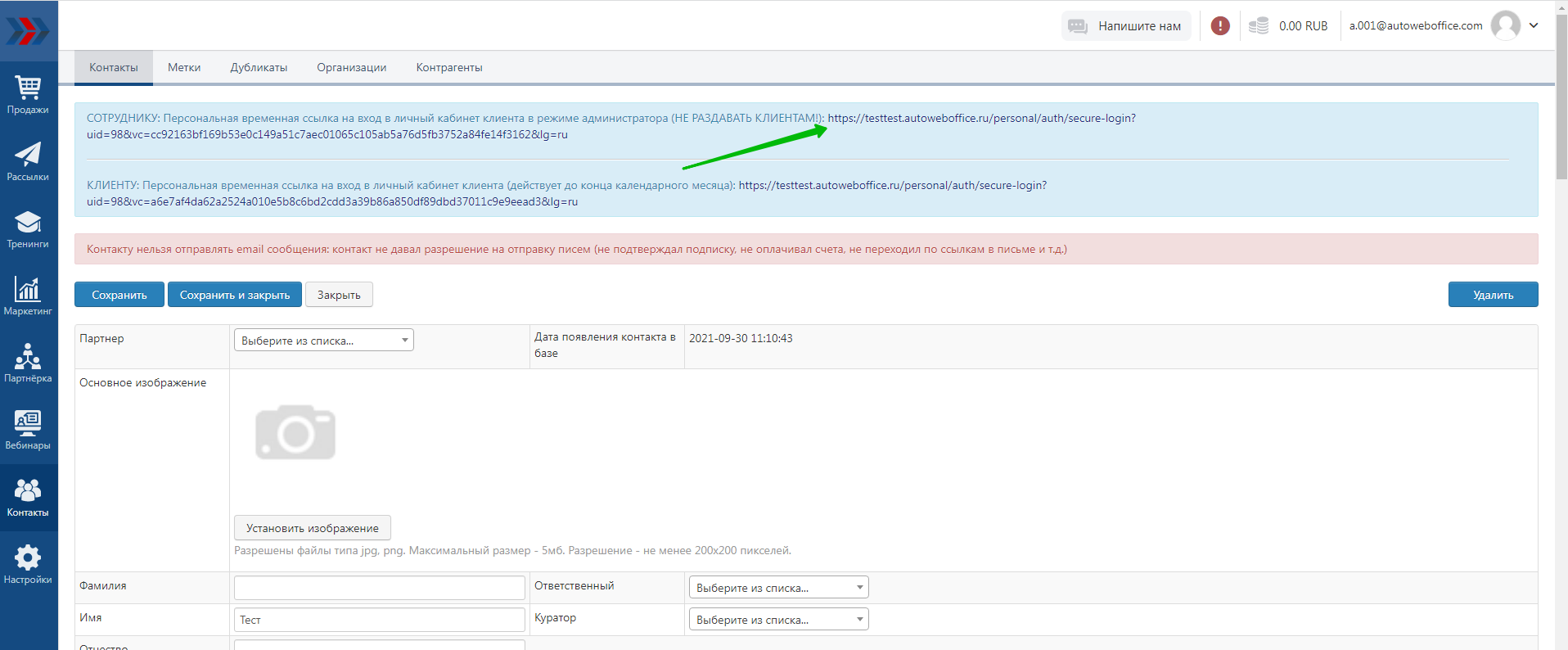Open the Куратор selection dropdown
The image size is (1568, 650).
pyautogui.click(x=777, y=620)
